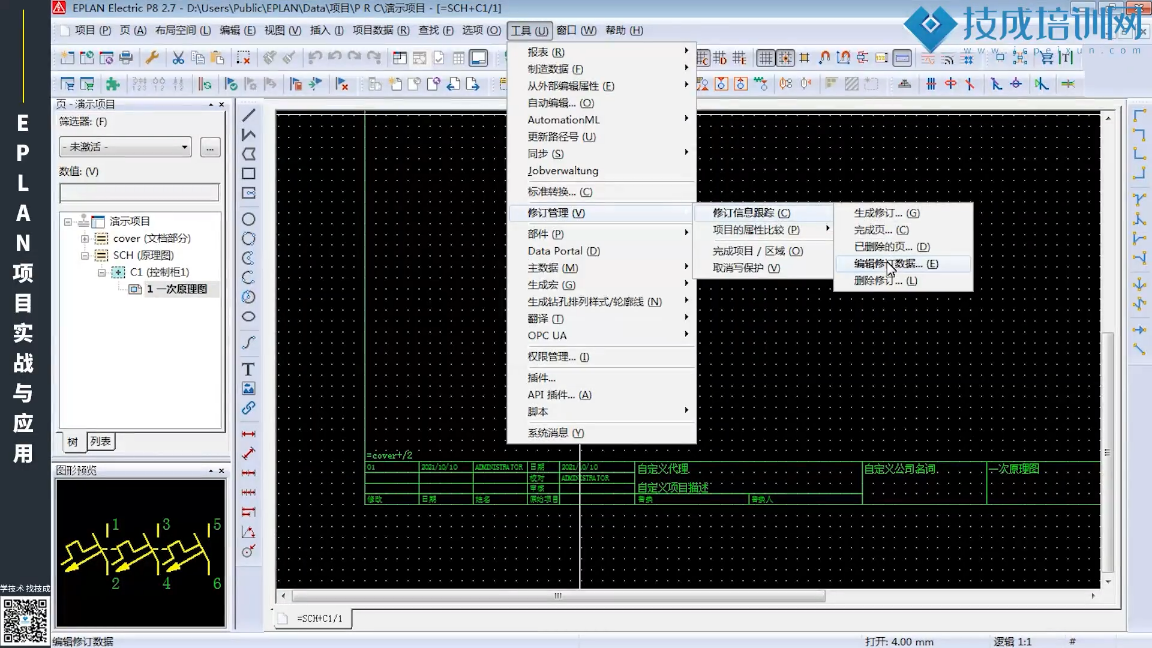The image size is (1152, 648).
Task: Click the delete selection area icon
Action: pyautogui.click(x=243, y=57)
